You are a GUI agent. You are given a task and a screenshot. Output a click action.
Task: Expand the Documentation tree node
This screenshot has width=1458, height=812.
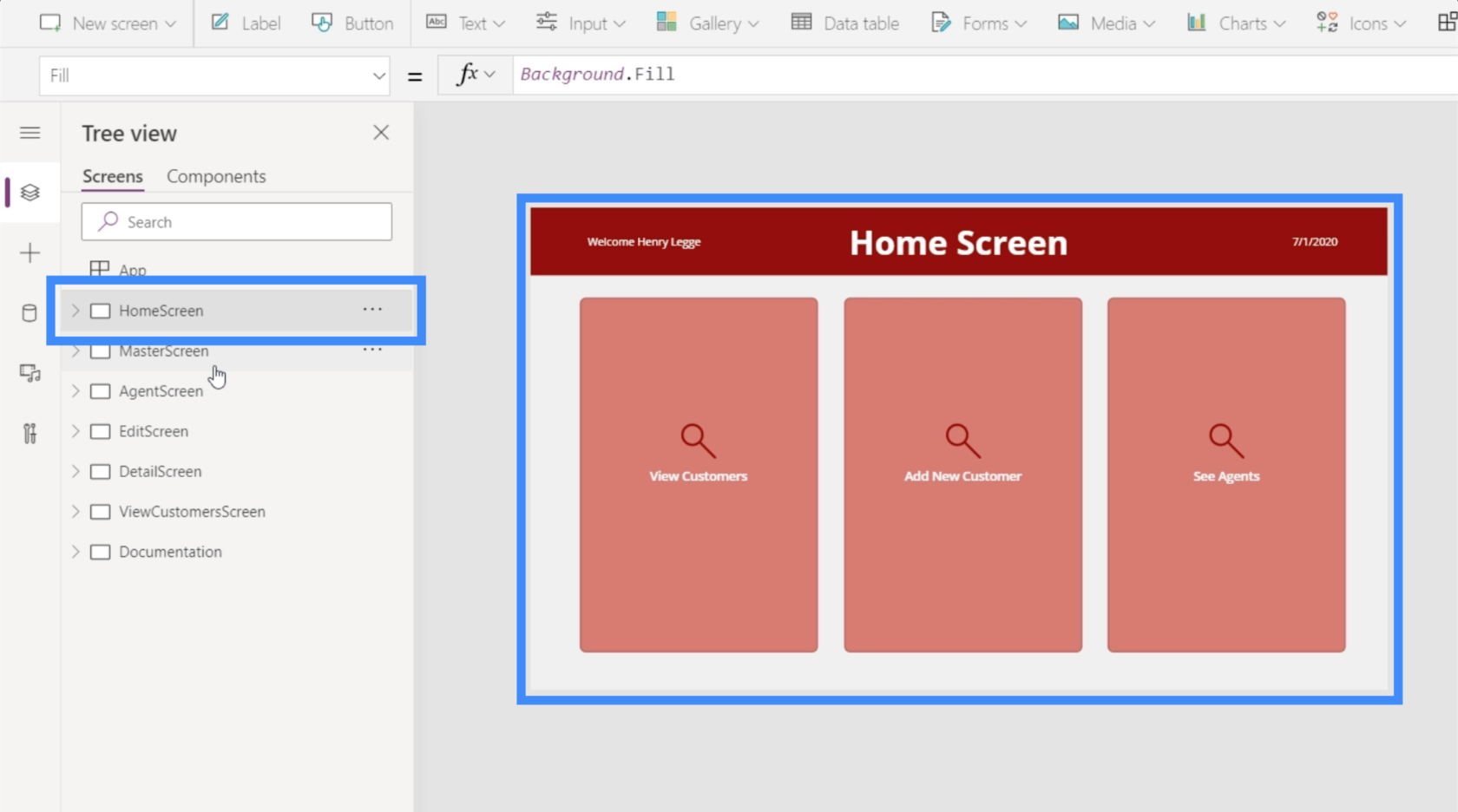(x=76, y=552)
